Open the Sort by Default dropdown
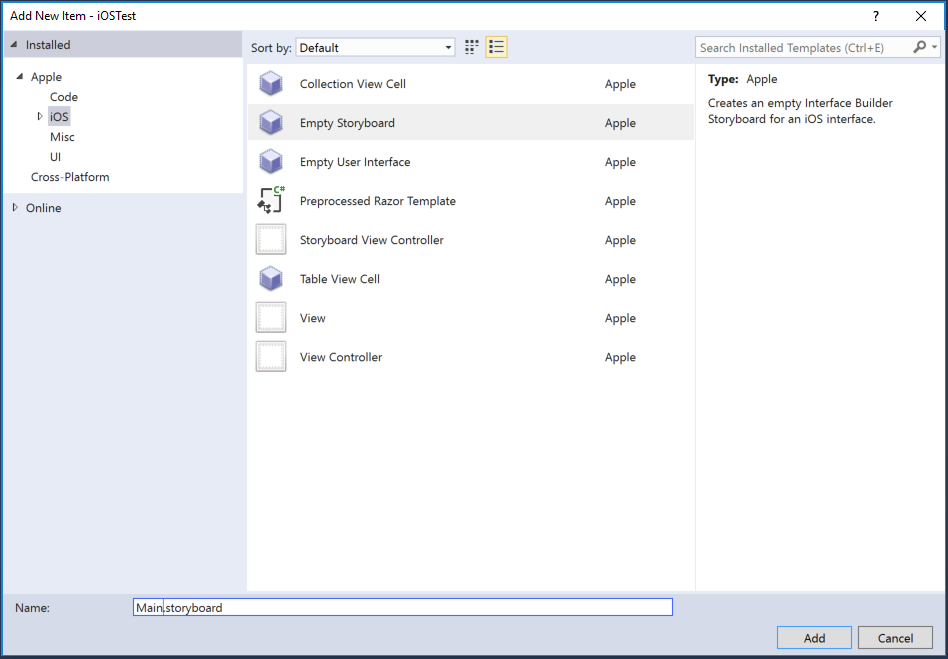The height and width of the screenshot is (659, 948). (375, 47)
